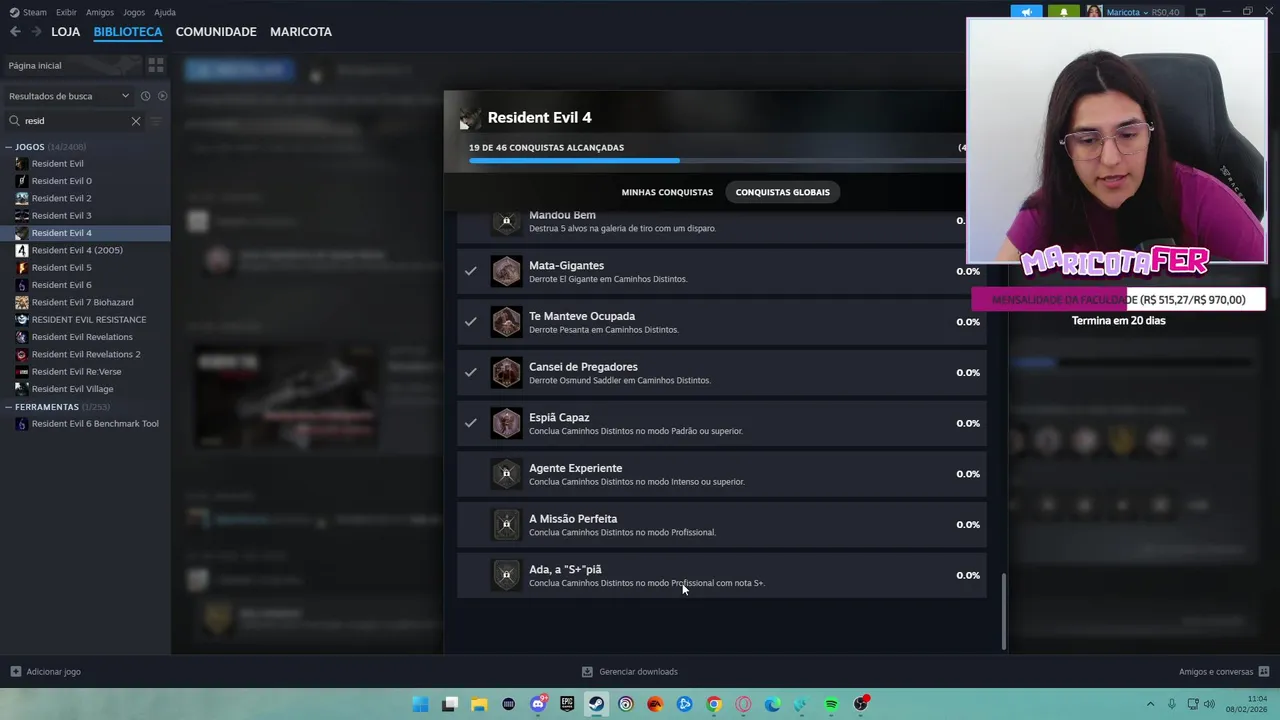Click Adicionar jogo at the bottom
1280x720 pixels.
click(46, 672)
